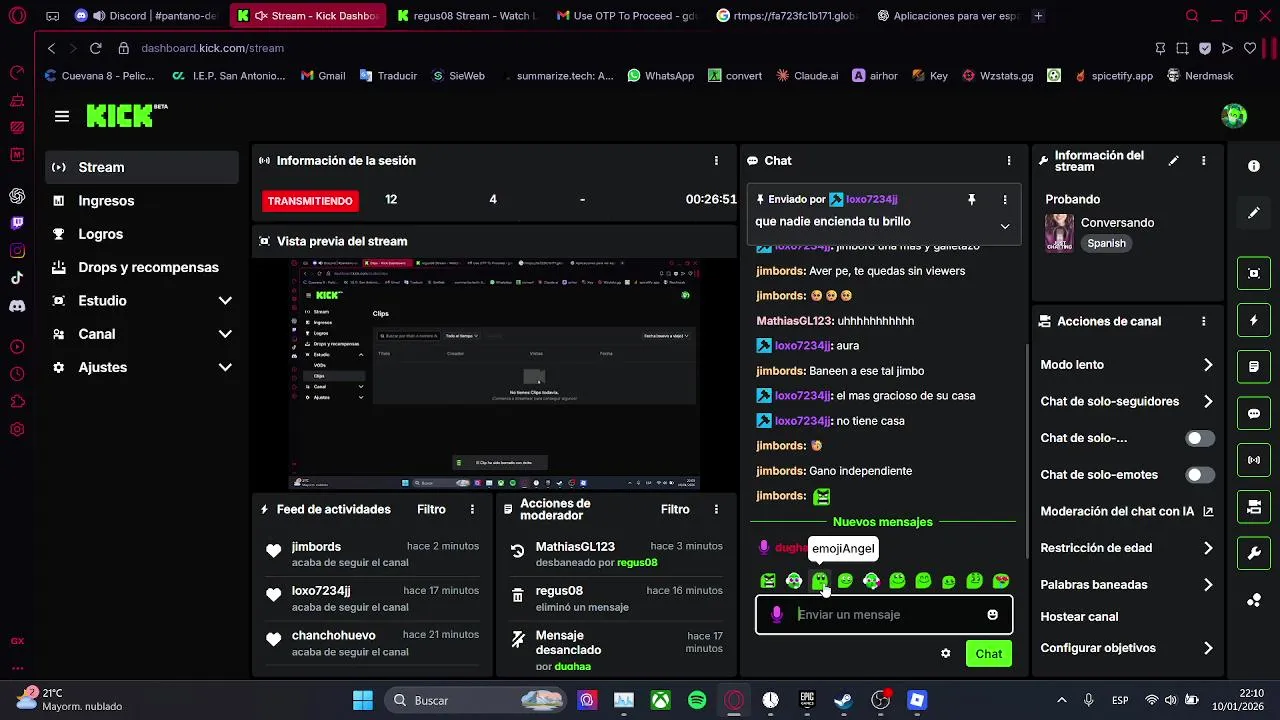Open Feed de actividades three-dot menu

[473, 509]
